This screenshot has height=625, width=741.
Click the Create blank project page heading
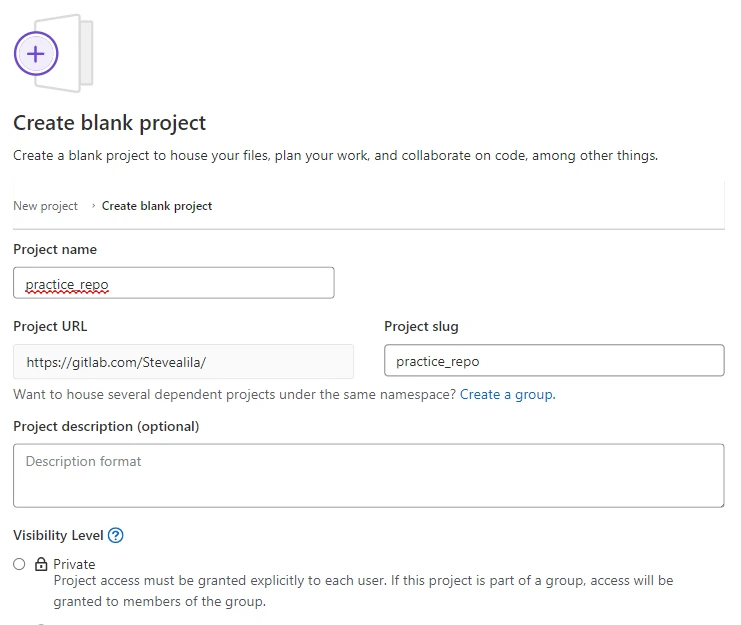109,123
